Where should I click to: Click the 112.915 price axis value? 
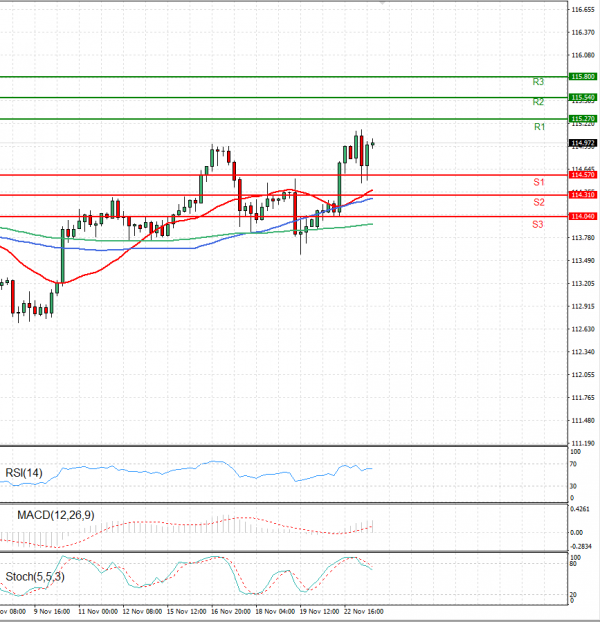583,306
